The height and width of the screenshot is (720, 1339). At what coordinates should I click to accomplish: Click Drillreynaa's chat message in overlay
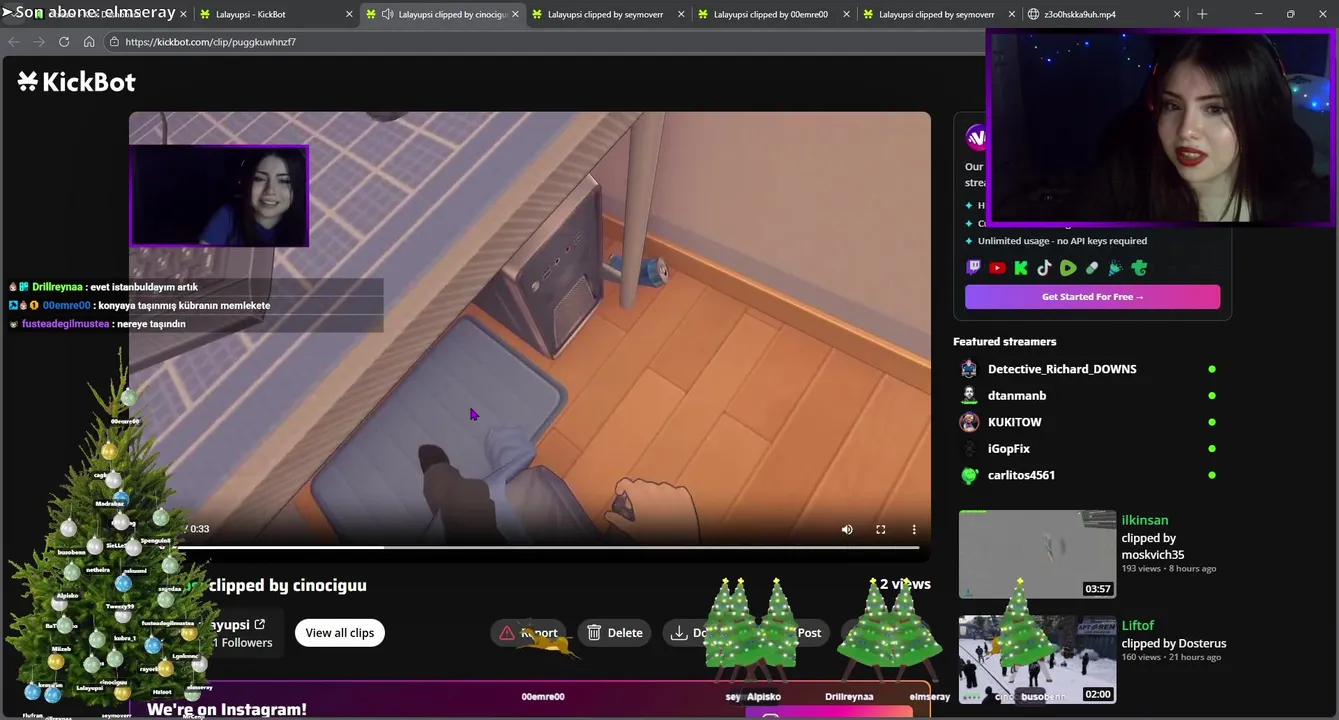[x=195, y=287]
